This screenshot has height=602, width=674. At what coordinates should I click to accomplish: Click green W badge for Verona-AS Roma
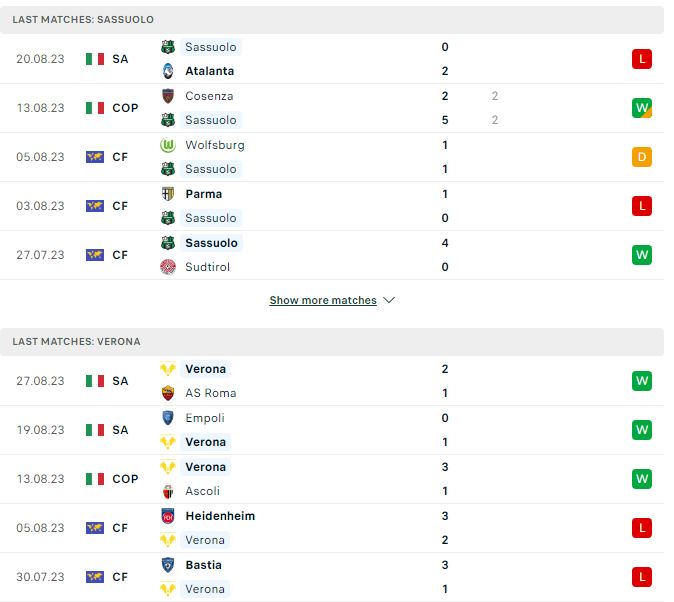[x=642, y=381]
